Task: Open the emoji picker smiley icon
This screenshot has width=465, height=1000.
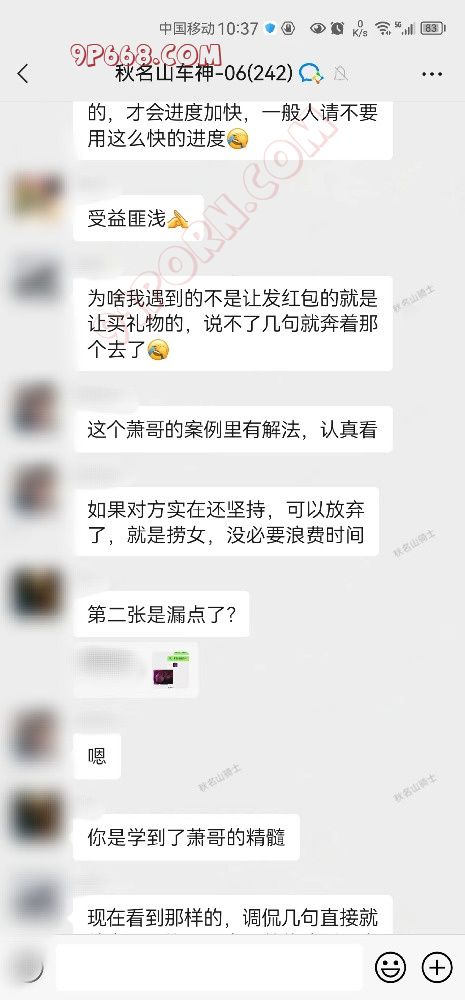Action: (x=390, y=967)
